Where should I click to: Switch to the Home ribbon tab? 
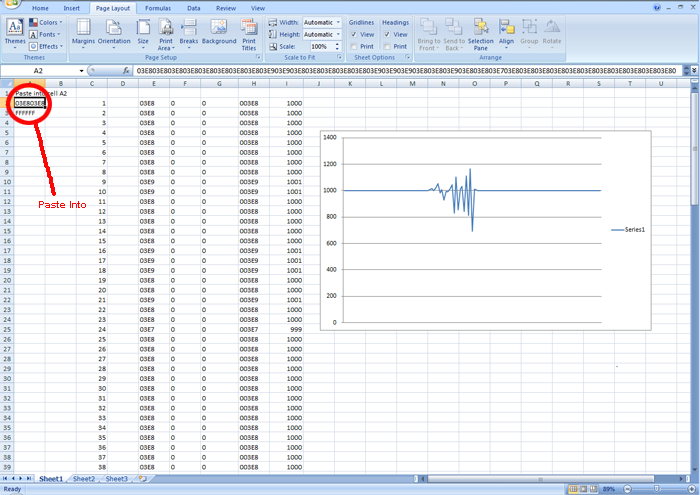click(x=40, y=8)
